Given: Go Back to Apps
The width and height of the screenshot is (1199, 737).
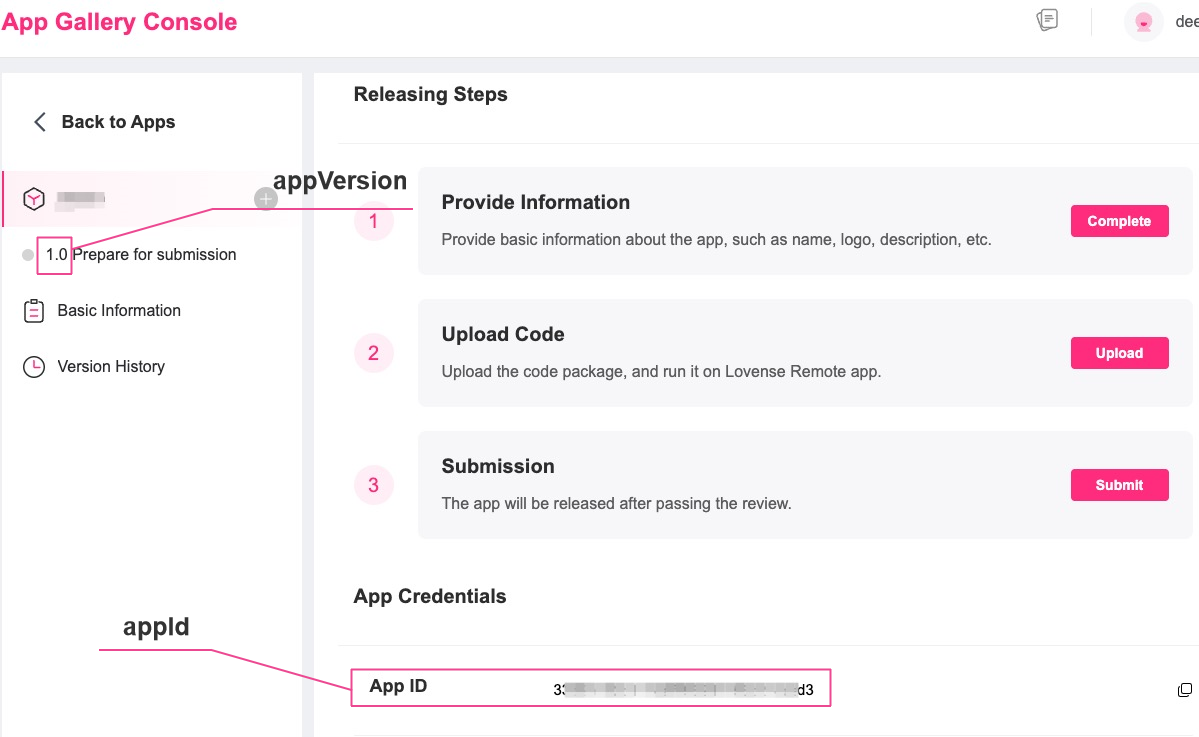Looking at the screenshot, I should point(118,122).
